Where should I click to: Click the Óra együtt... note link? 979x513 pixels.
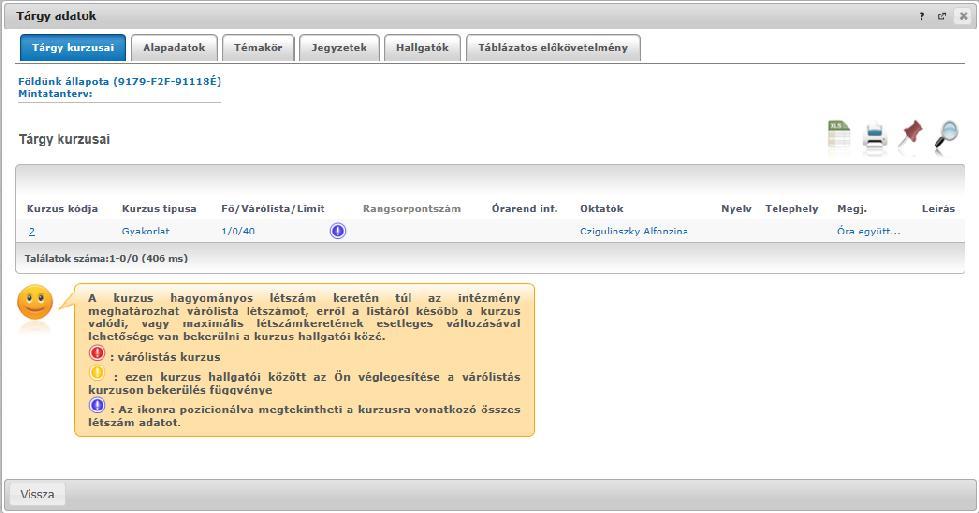point(868,232)
